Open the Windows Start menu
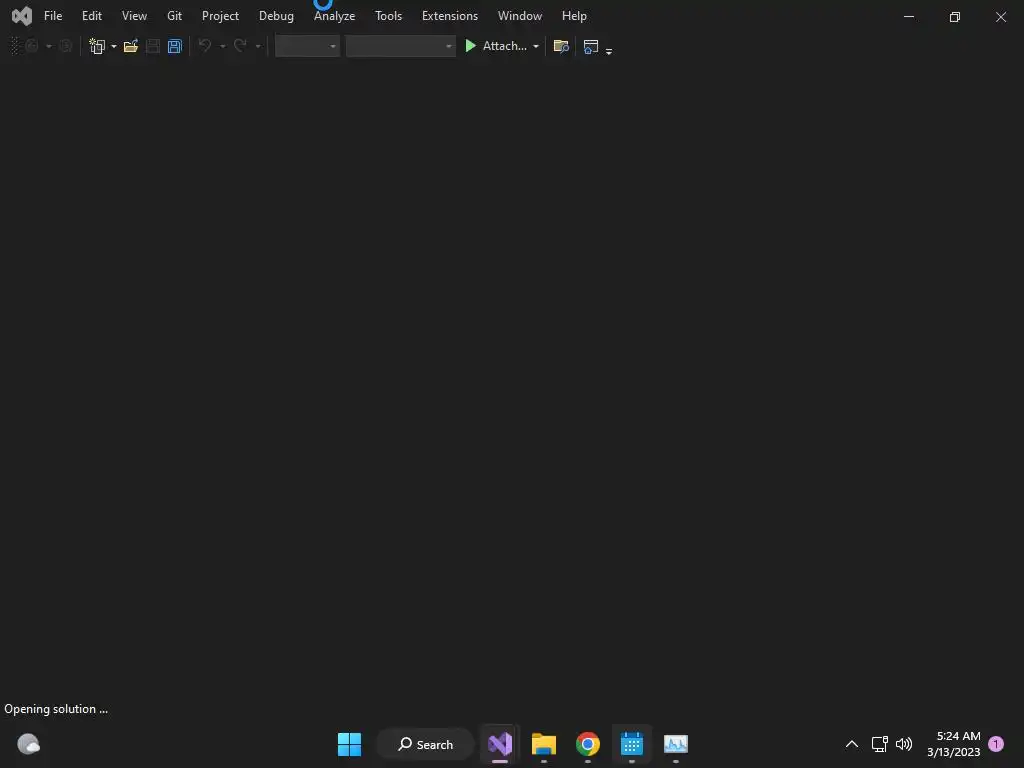This screenshot has height=768, width=1024. [x=349, y=744]
